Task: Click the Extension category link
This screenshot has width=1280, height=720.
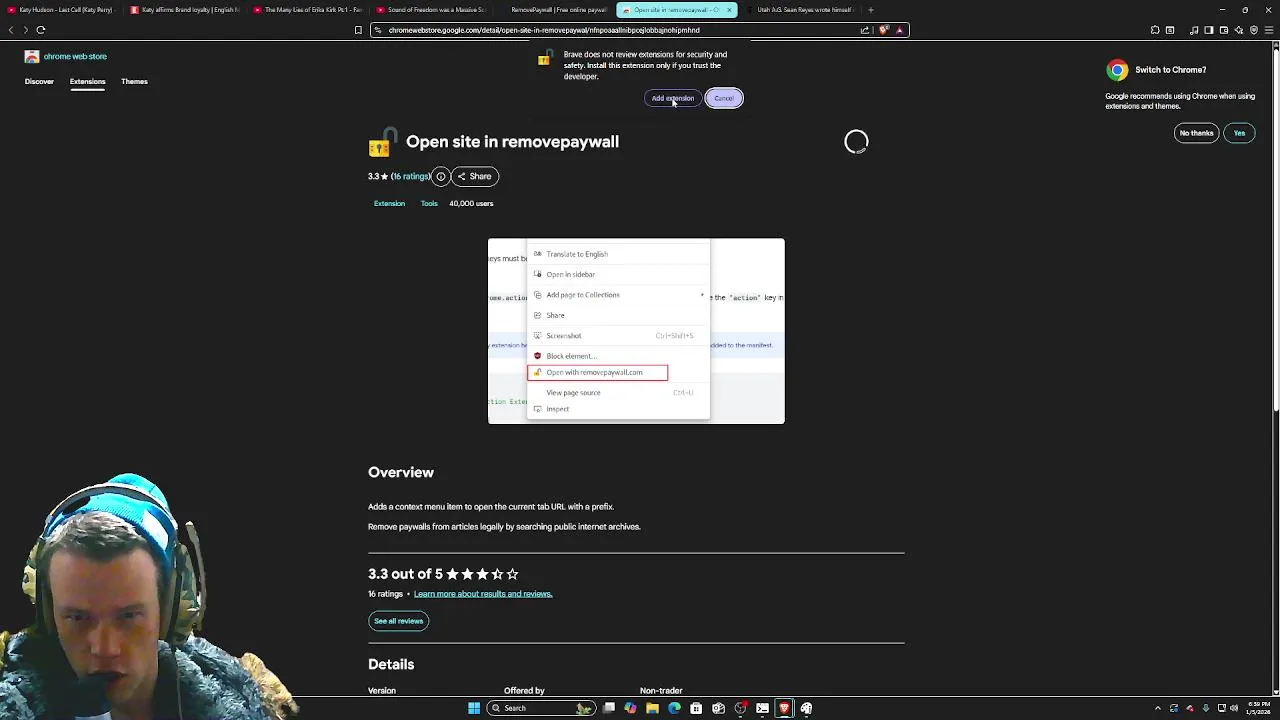Action: pos(389,203)
